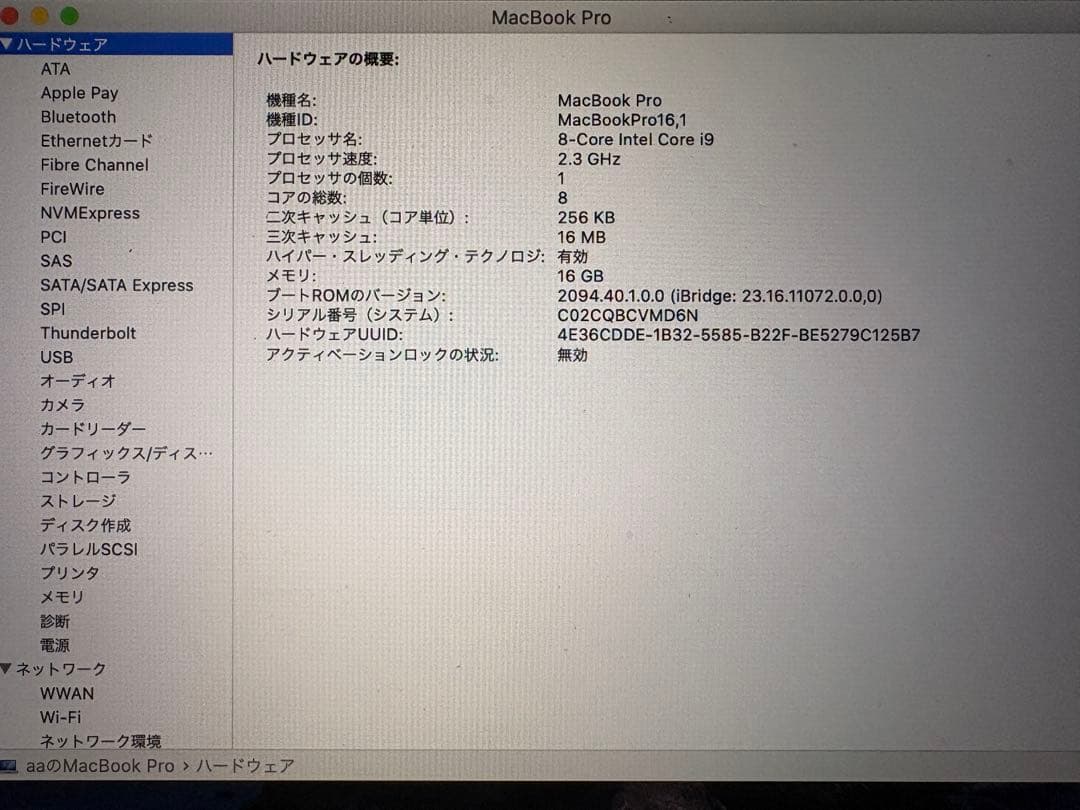View カメラ (camera) details

pos(63,405)
